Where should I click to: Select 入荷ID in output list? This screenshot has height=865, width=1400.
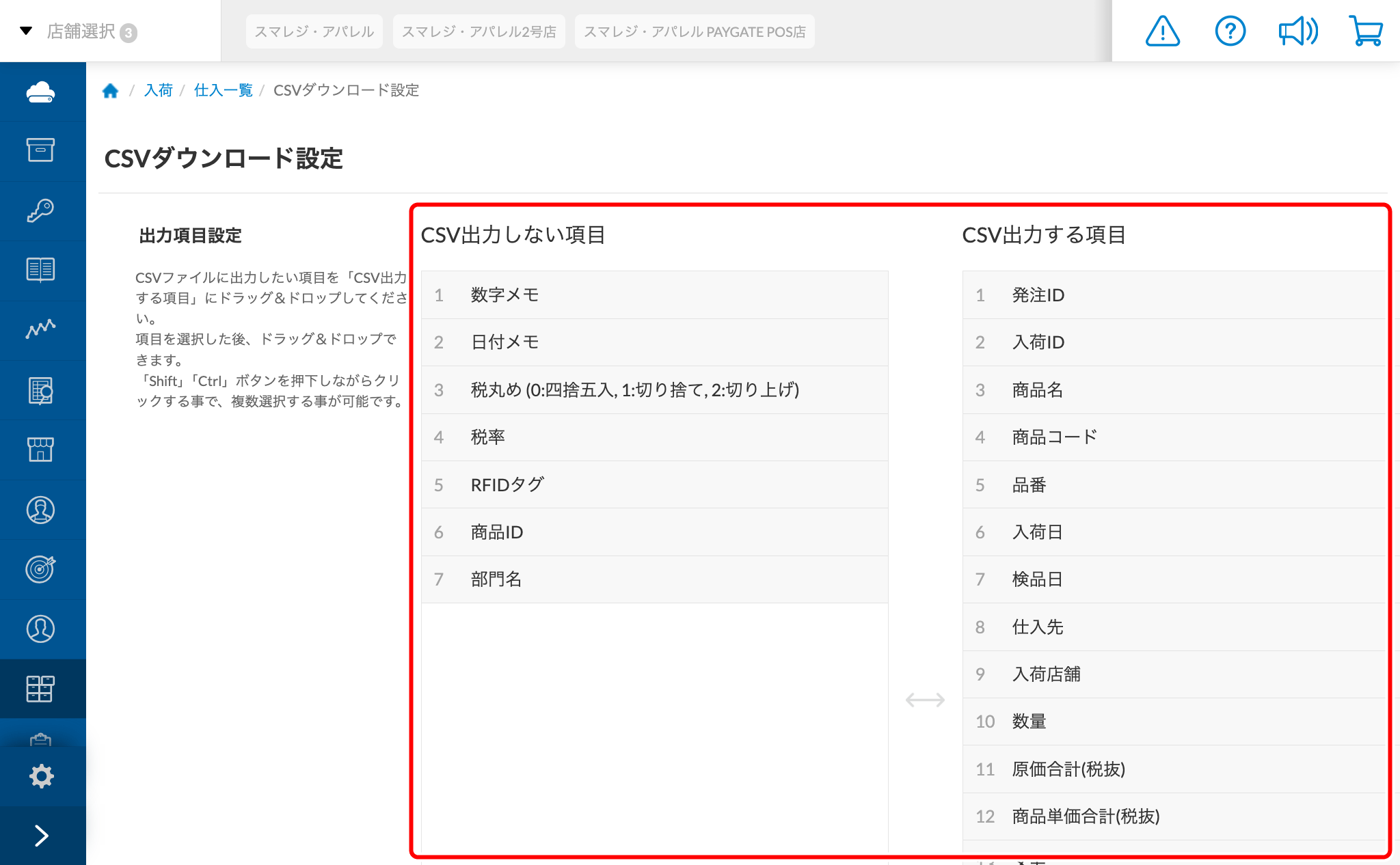pyautogui.click(x=1174, y=342)
